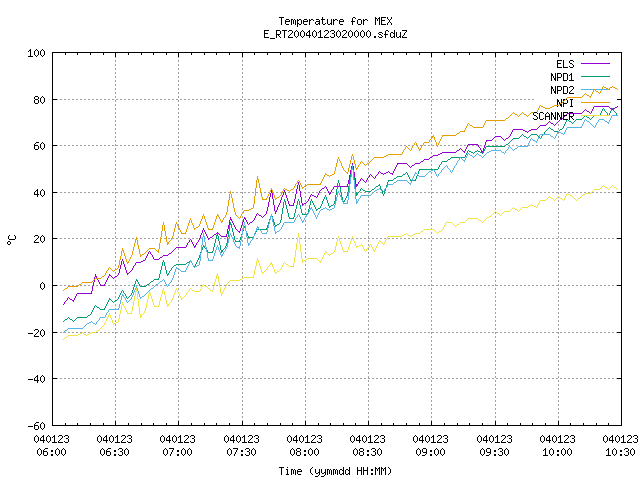Click the y-axis label -60

36,426
